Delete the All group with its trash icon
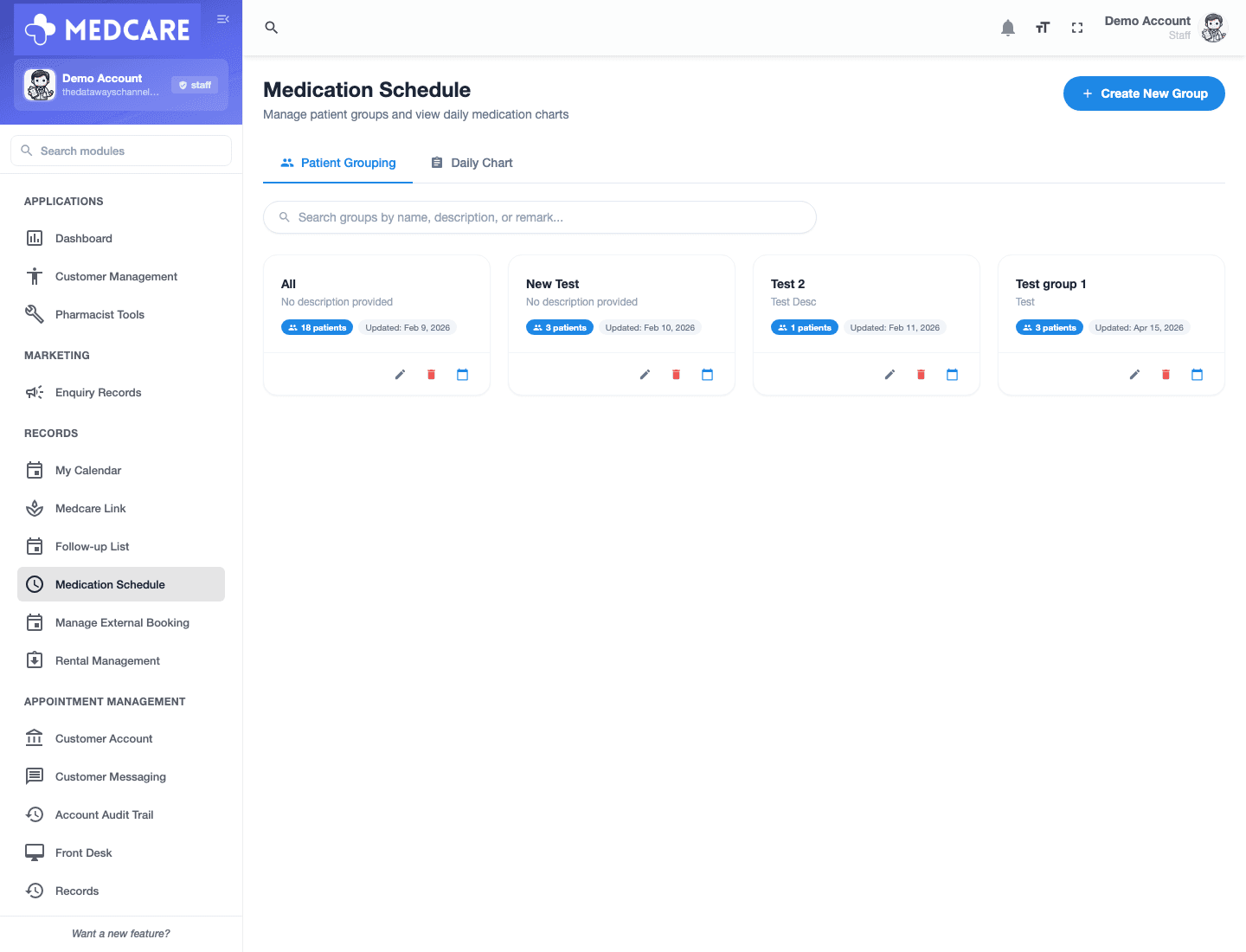 (431, 375)
